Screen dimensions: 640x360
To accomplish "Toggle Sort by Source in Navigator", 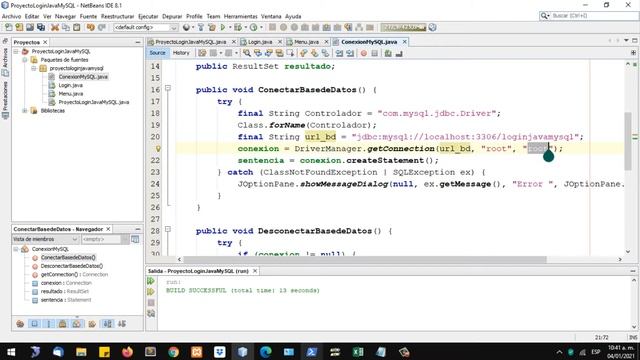I will (122, 324).
